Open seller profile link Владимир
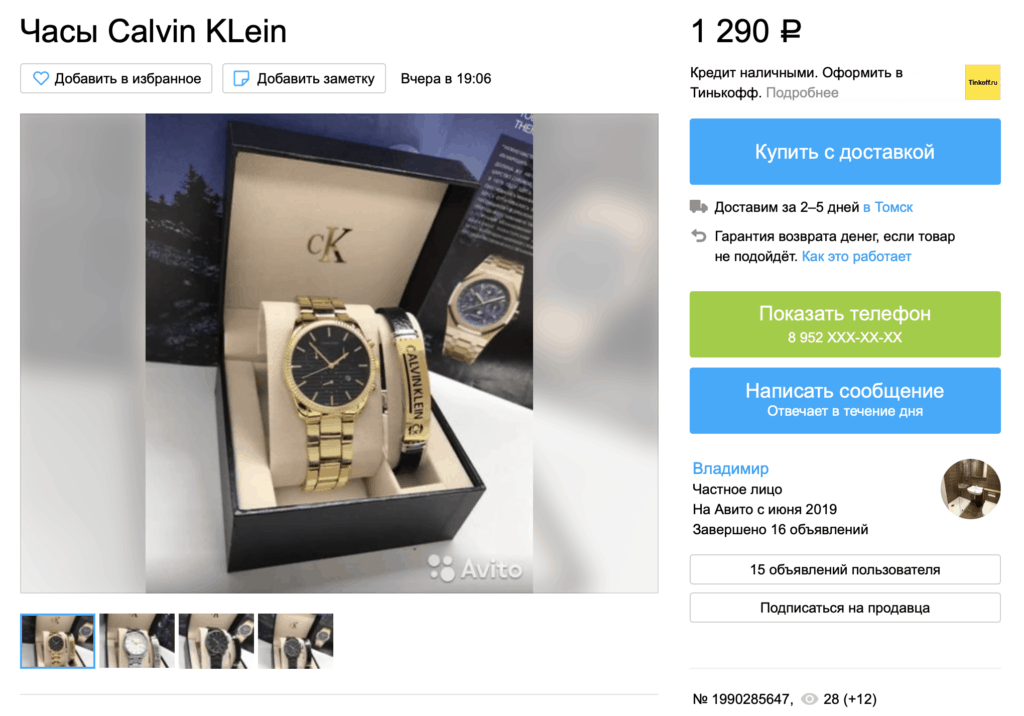The height and width of the screenshot is (716, 1024). pyautogui.click(x=730, y=468)
